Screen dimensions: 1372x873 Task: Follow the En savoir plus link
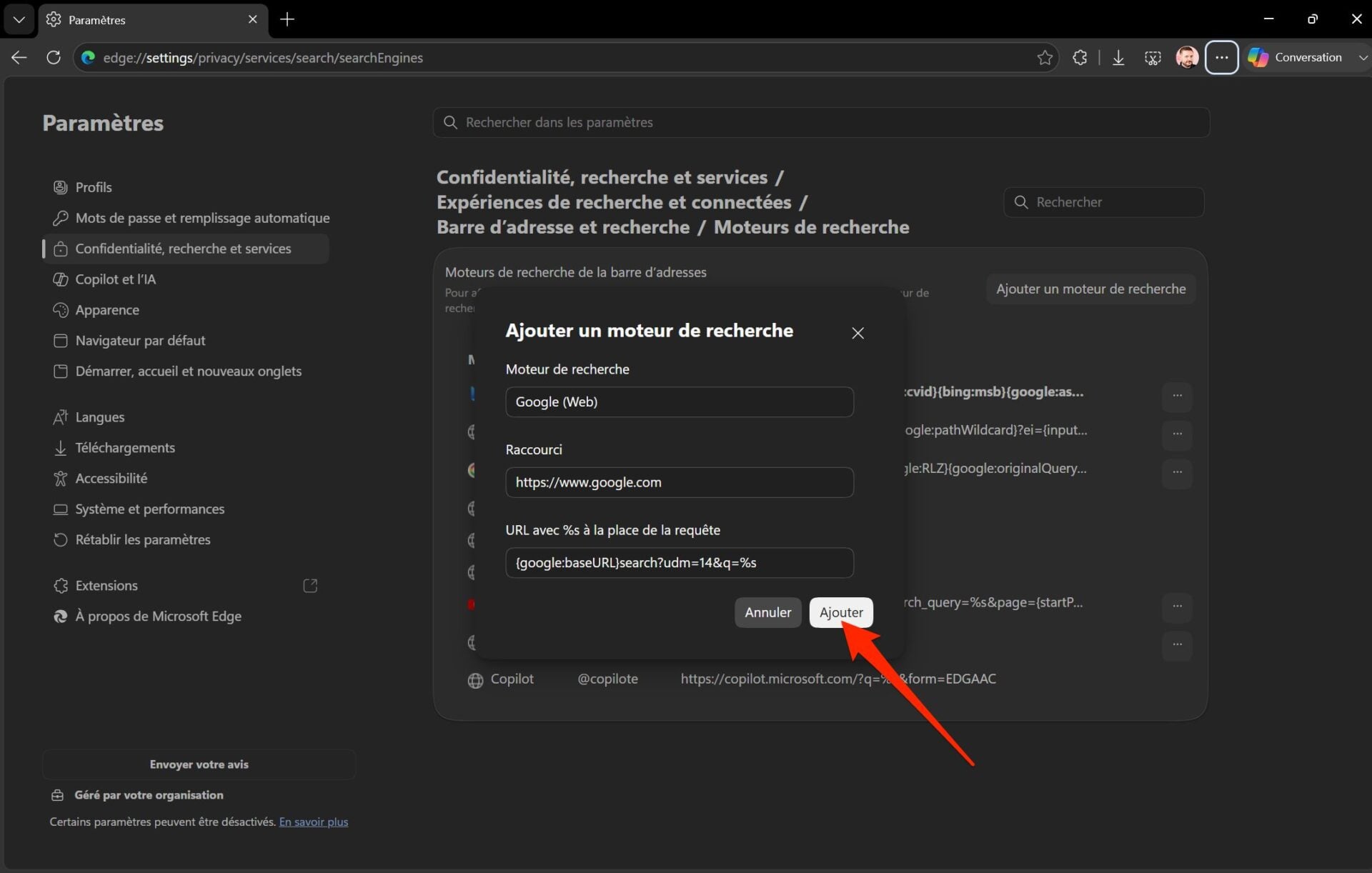pyautogui.click(x=313, y=822)
